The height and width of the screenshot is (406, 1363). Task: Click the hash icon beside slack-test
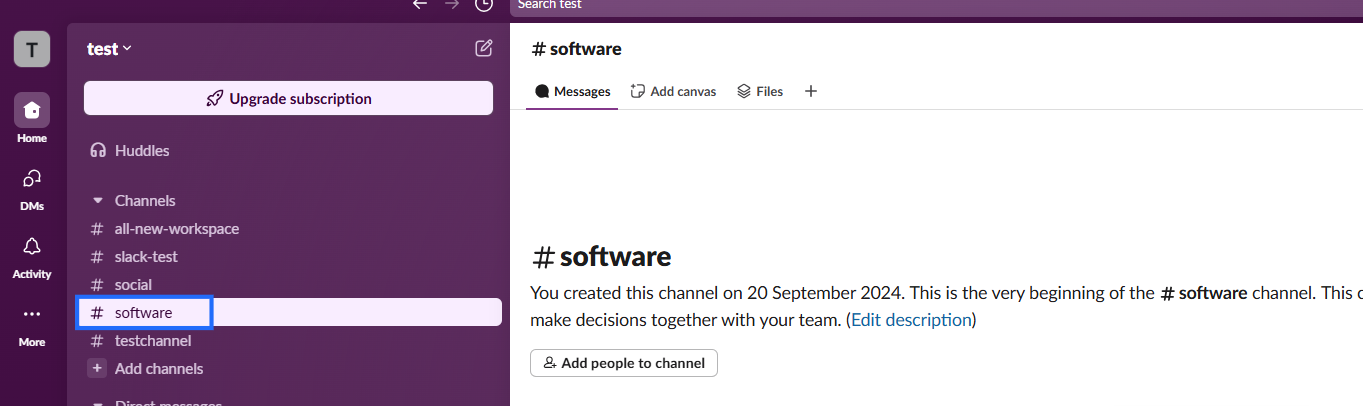[x=97, y=257]
